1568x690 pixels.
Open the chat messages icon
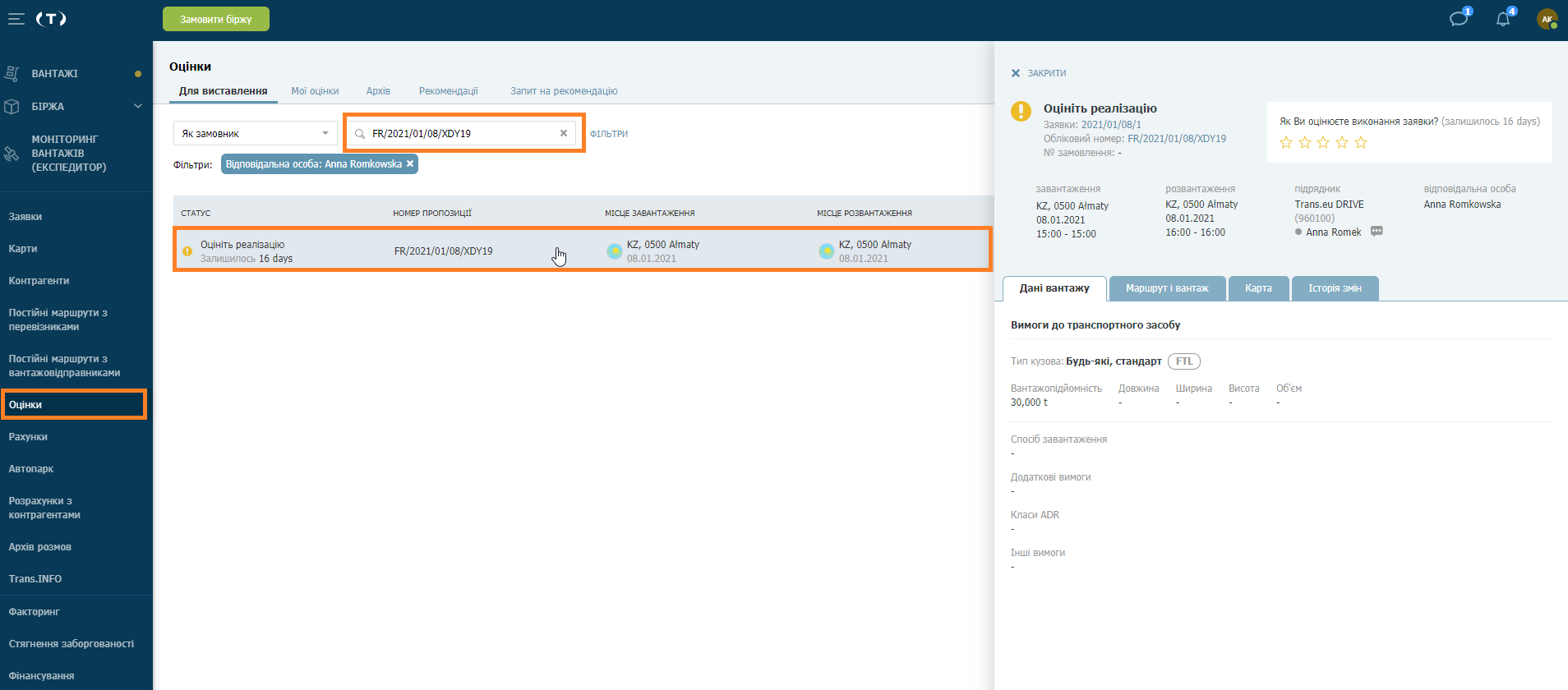click(x=1459, y=19)
